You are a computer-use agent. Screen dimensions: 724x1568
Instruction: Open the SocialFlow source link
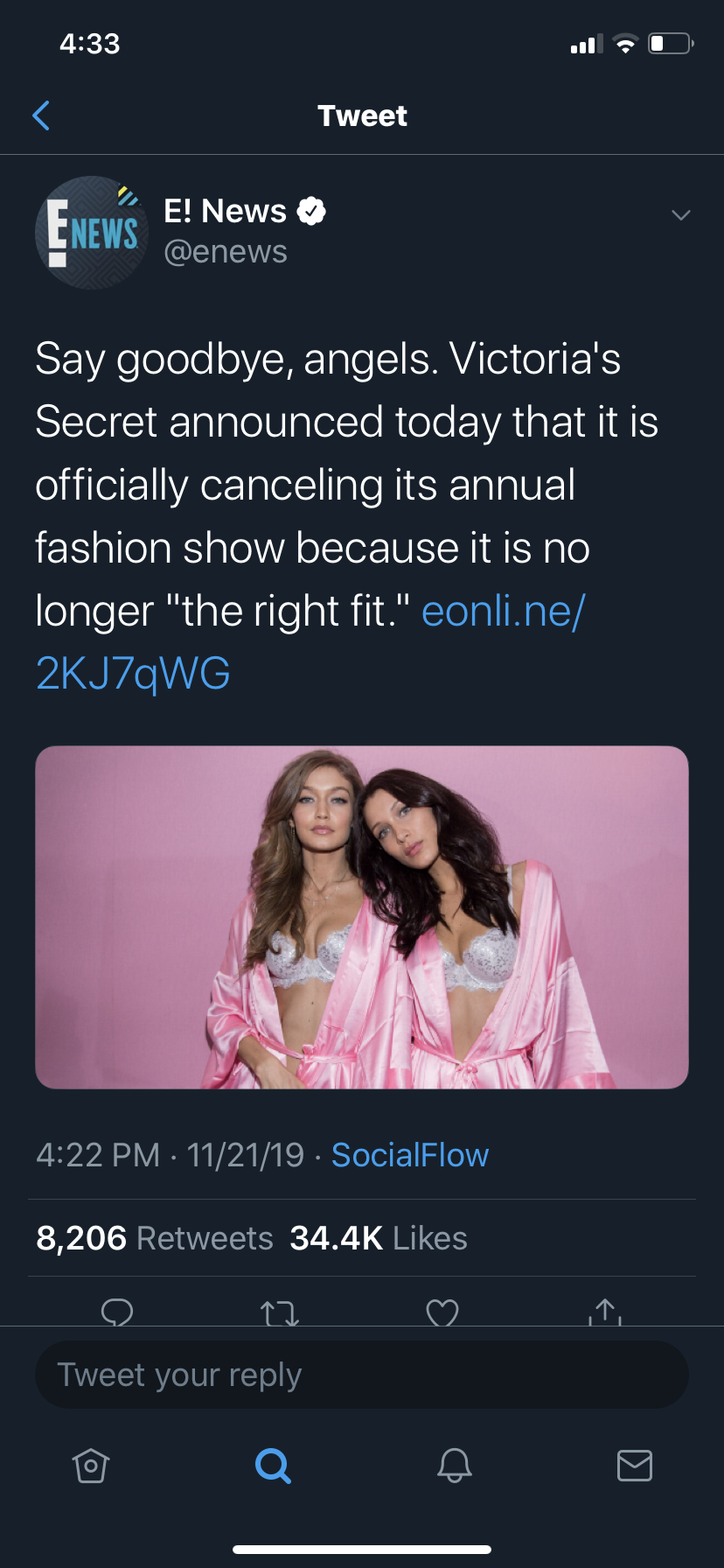[409, 1155]
